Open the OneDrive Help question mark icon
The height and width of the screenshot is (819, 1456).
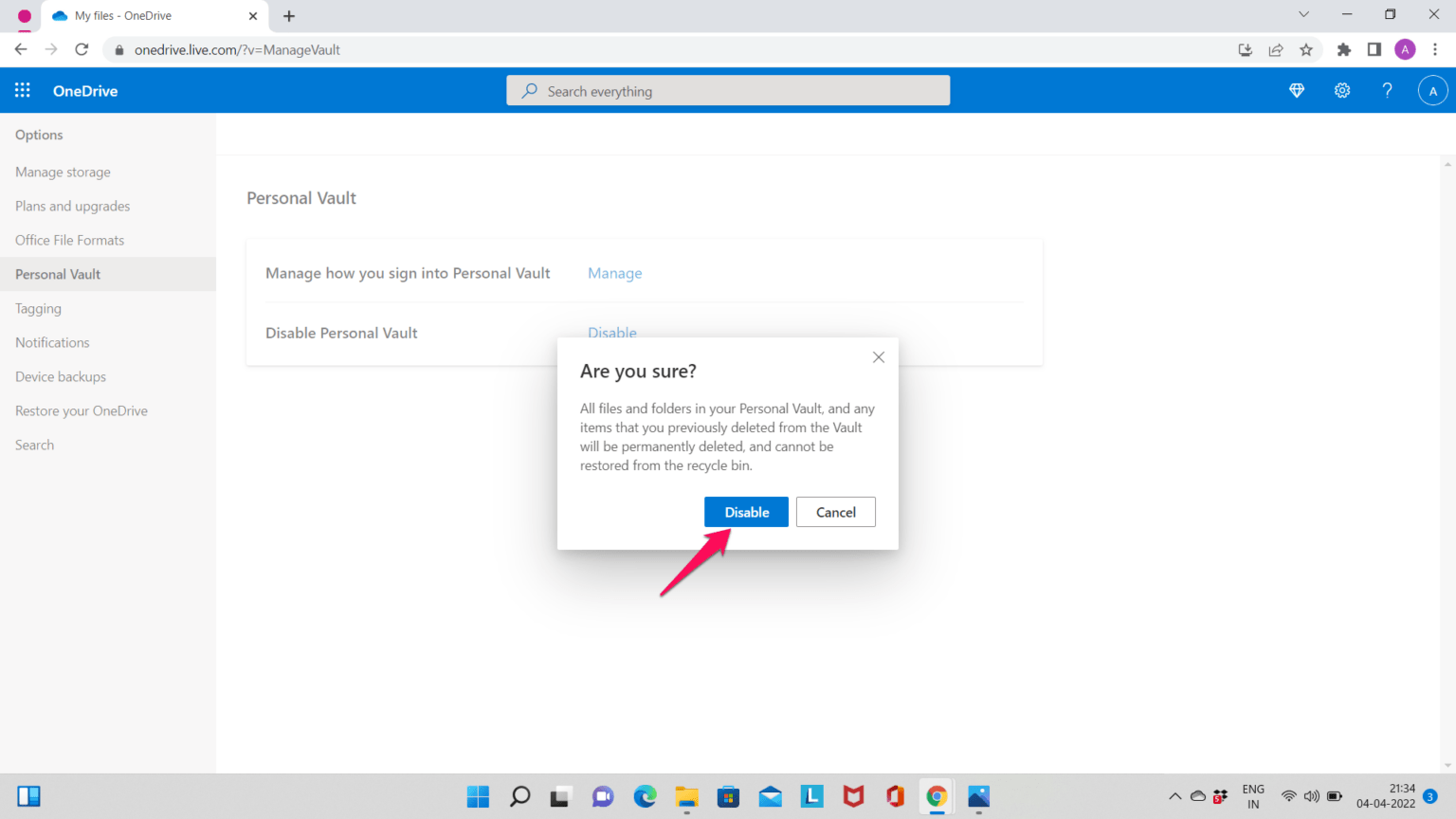click(x=1387, y=90)
